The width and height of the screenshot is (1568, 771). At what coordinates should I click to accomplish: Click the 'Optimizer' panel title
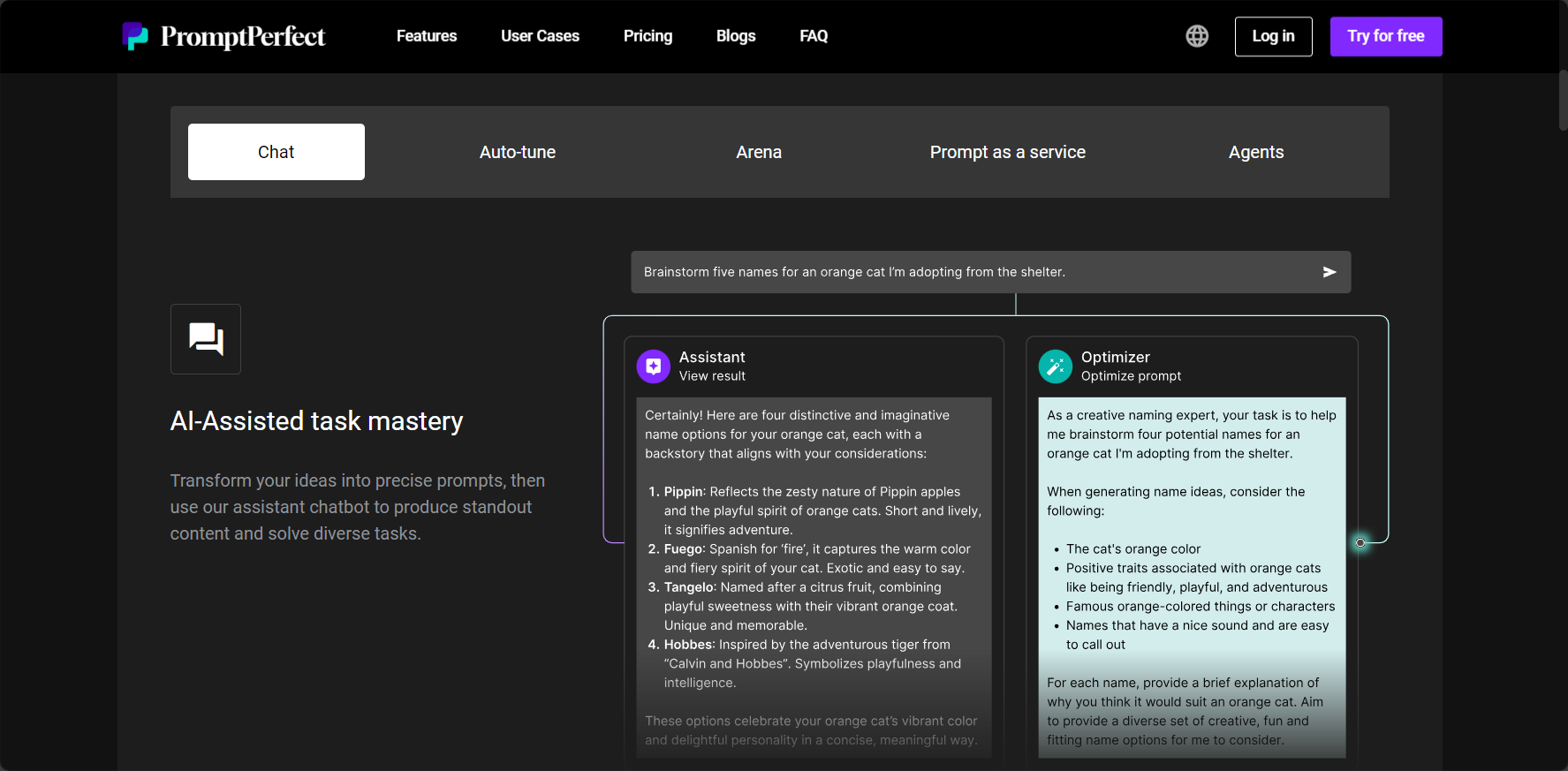tap(1116, 357)
